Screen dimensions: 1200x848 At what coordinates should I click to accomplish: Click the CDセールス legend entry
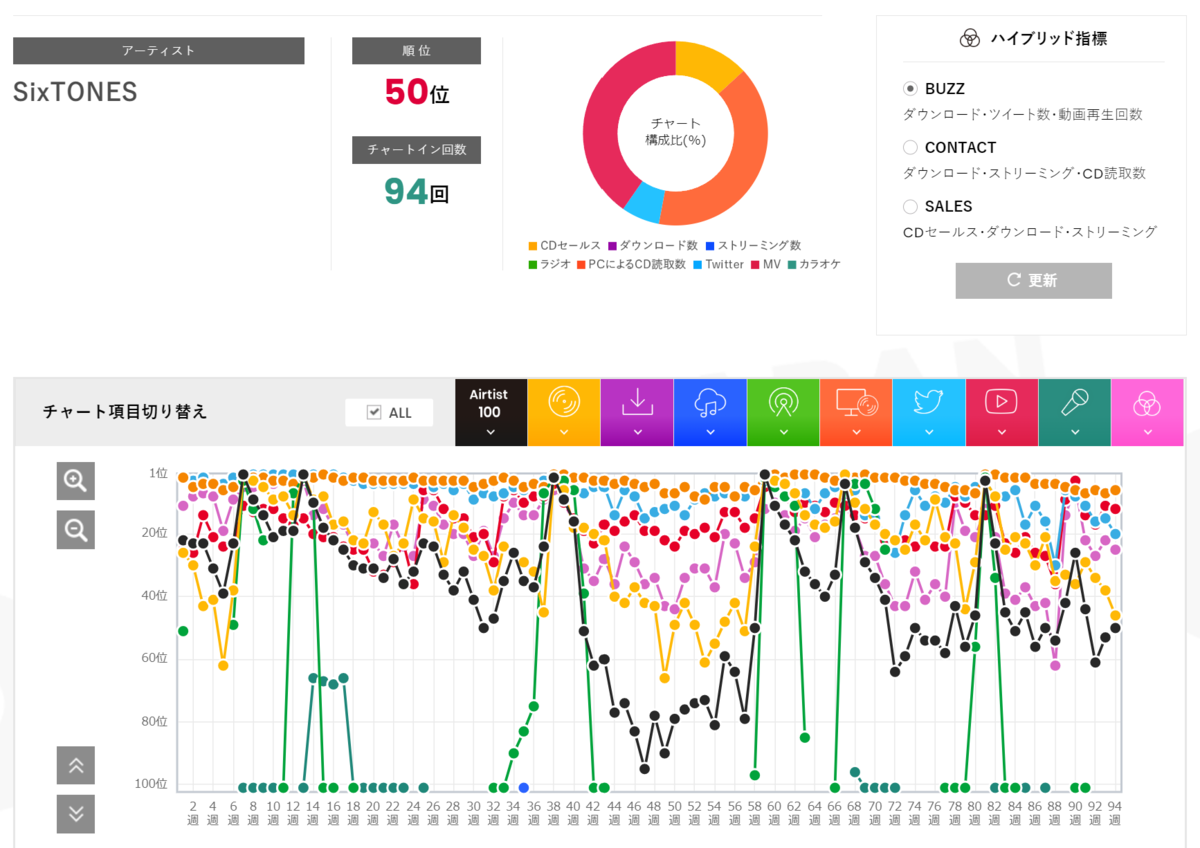[564, 245]
